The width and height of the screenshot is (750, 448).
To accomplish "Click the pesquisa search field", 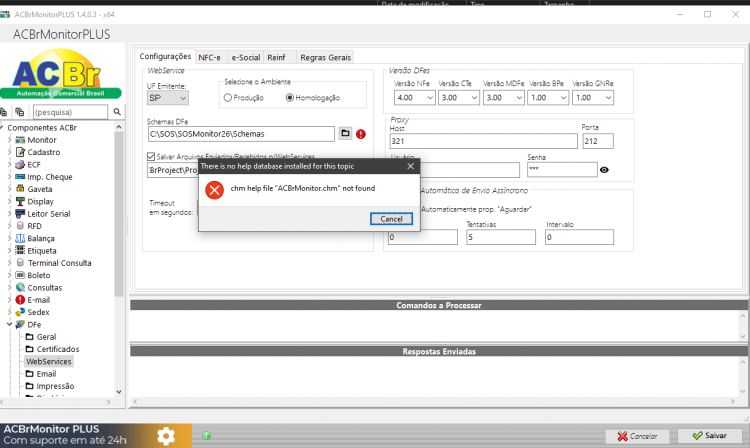I will tap(70, 112).
